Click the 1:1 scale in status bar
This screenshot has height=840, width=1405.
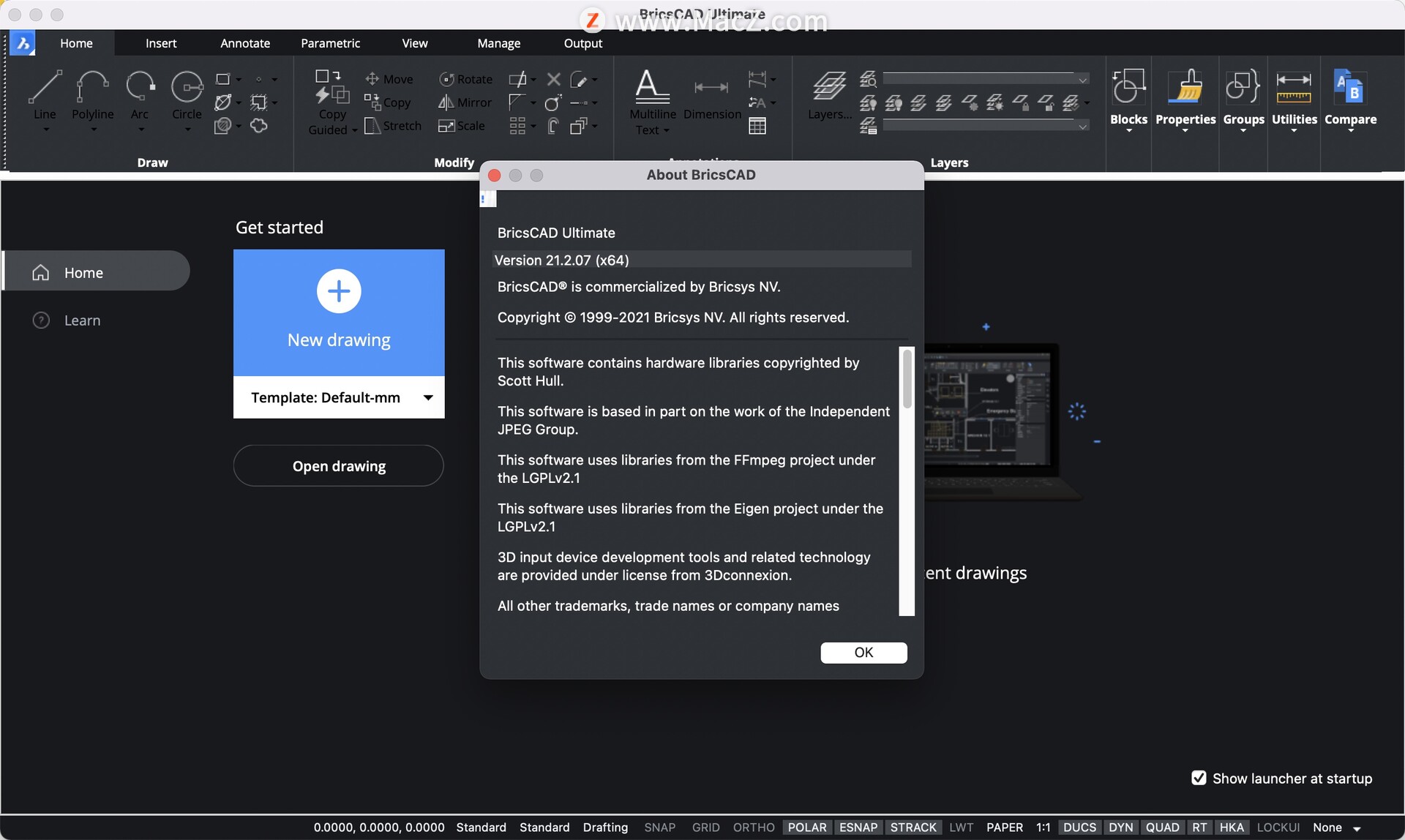[x=1043, y=827]
